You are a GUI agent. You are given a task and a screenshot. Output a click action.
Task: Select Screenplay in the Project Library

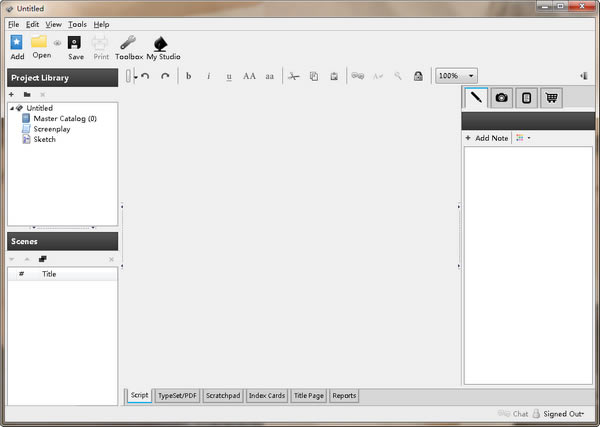click(51, 129)
